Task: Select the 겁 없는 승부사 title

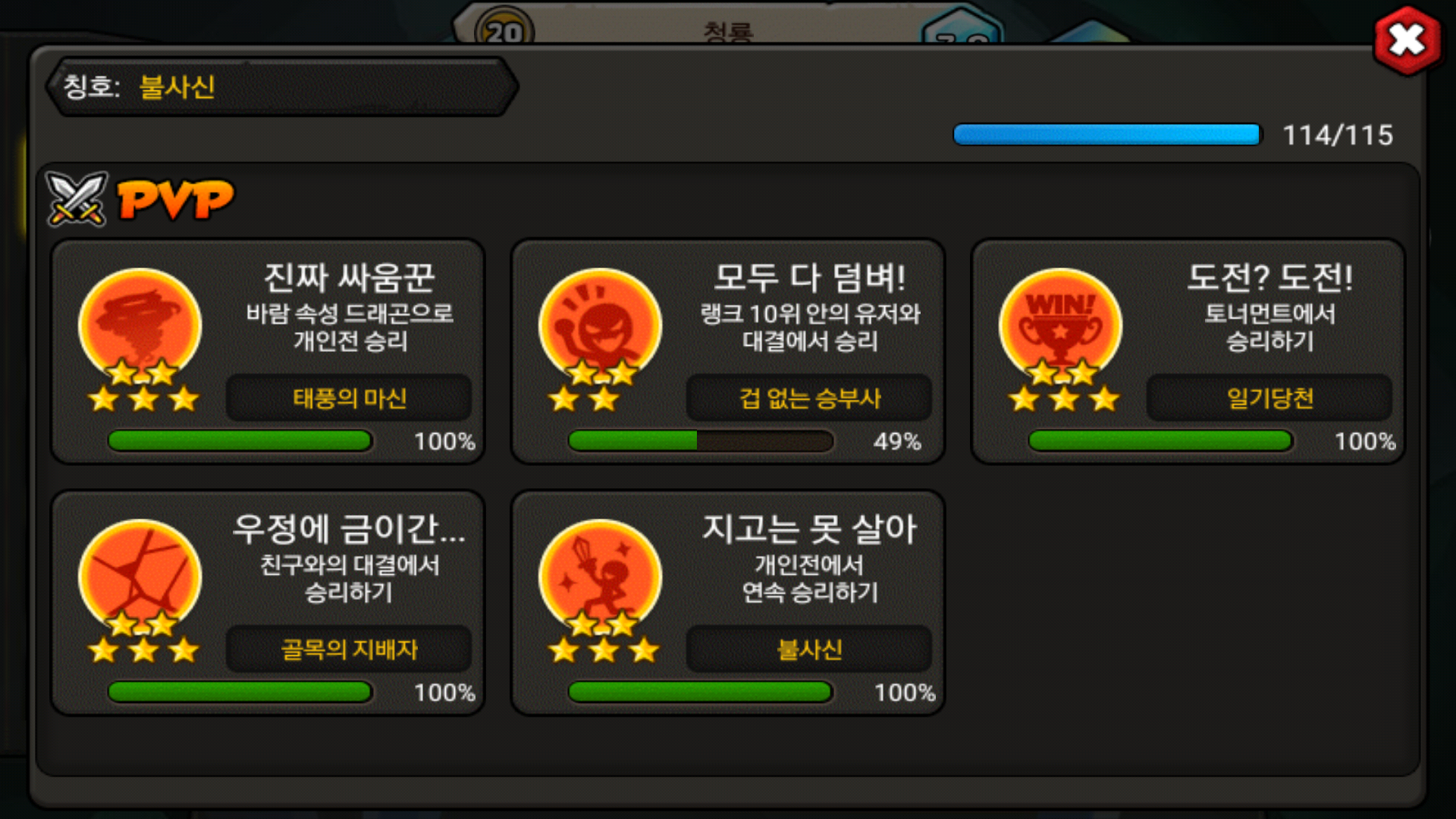Action: click(809, 397)
